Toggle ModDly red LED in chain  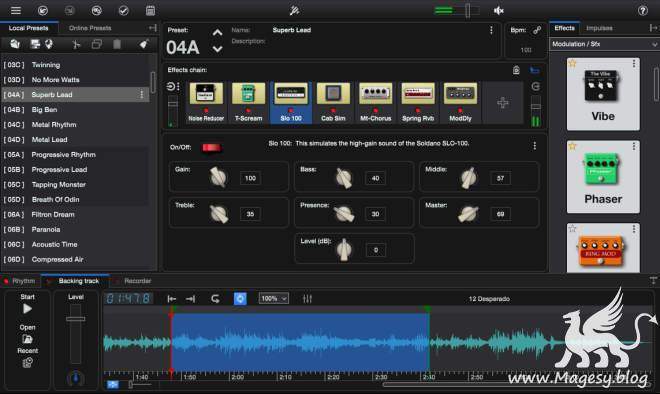coord(460,111)
